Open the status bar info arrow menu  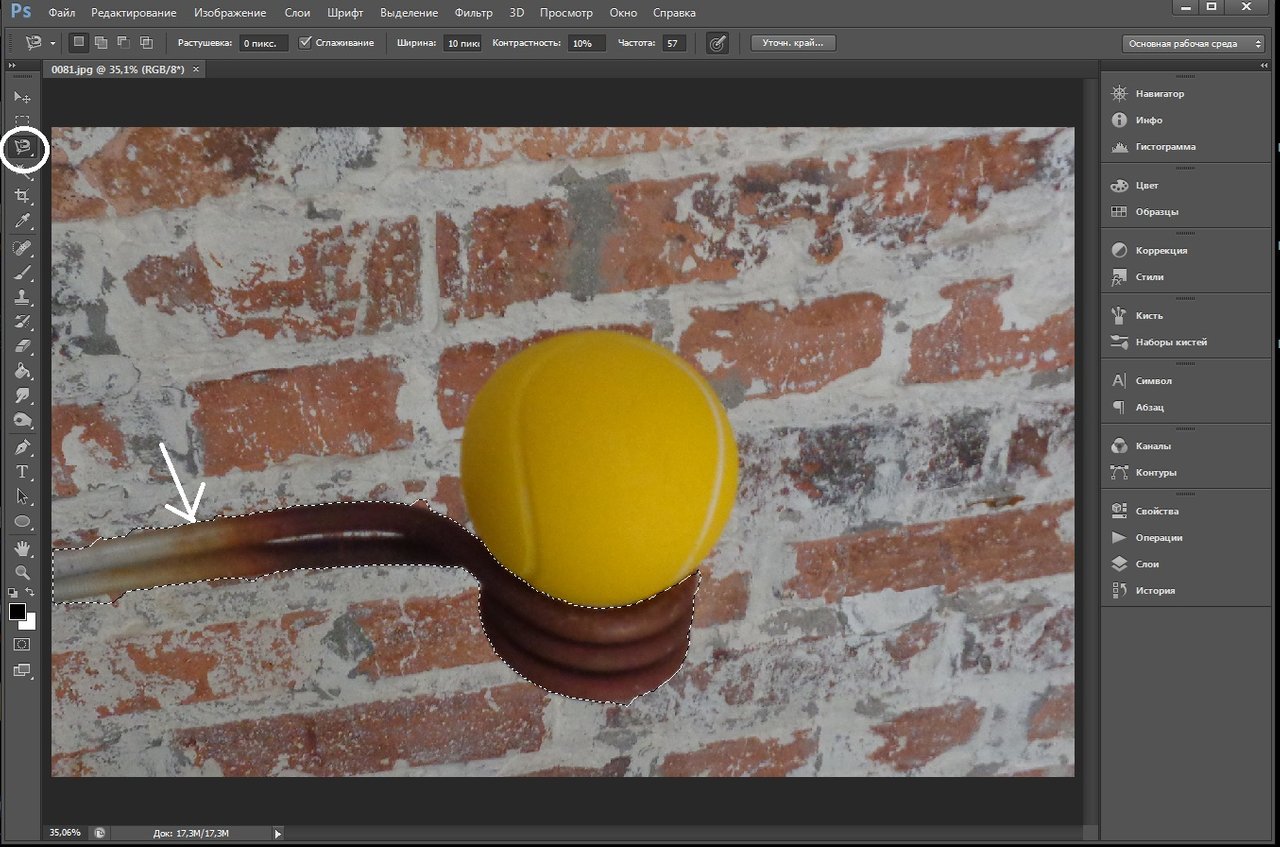click(x=278, y=832)
